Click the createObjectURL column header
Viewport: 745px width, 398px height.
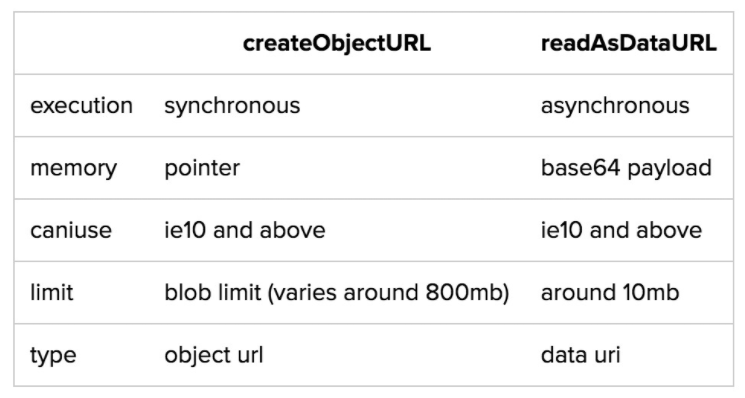(x=336, y=43)
